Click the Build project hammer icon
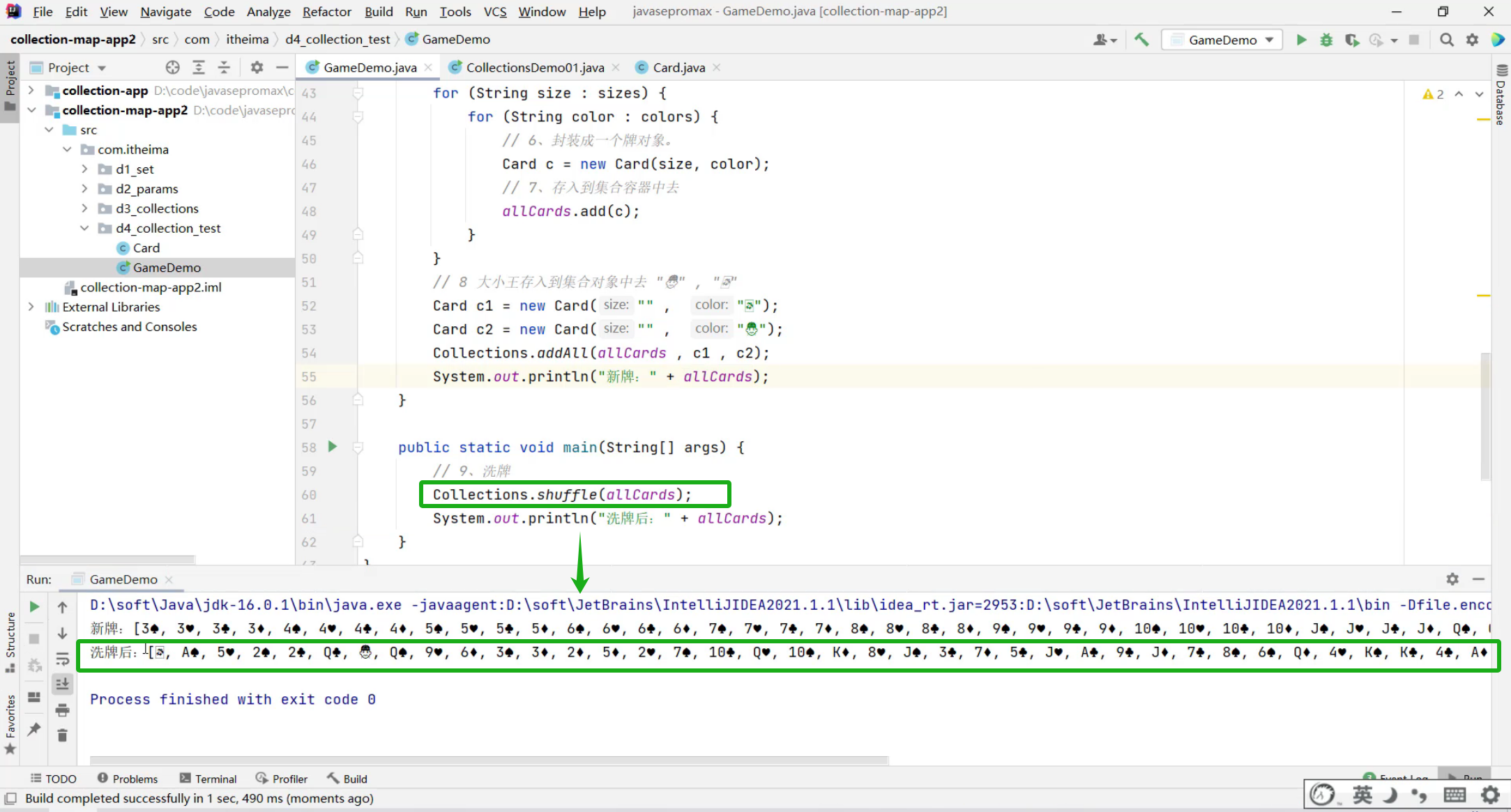Viewport: 1511px width, 812px height. point(1141,40)
